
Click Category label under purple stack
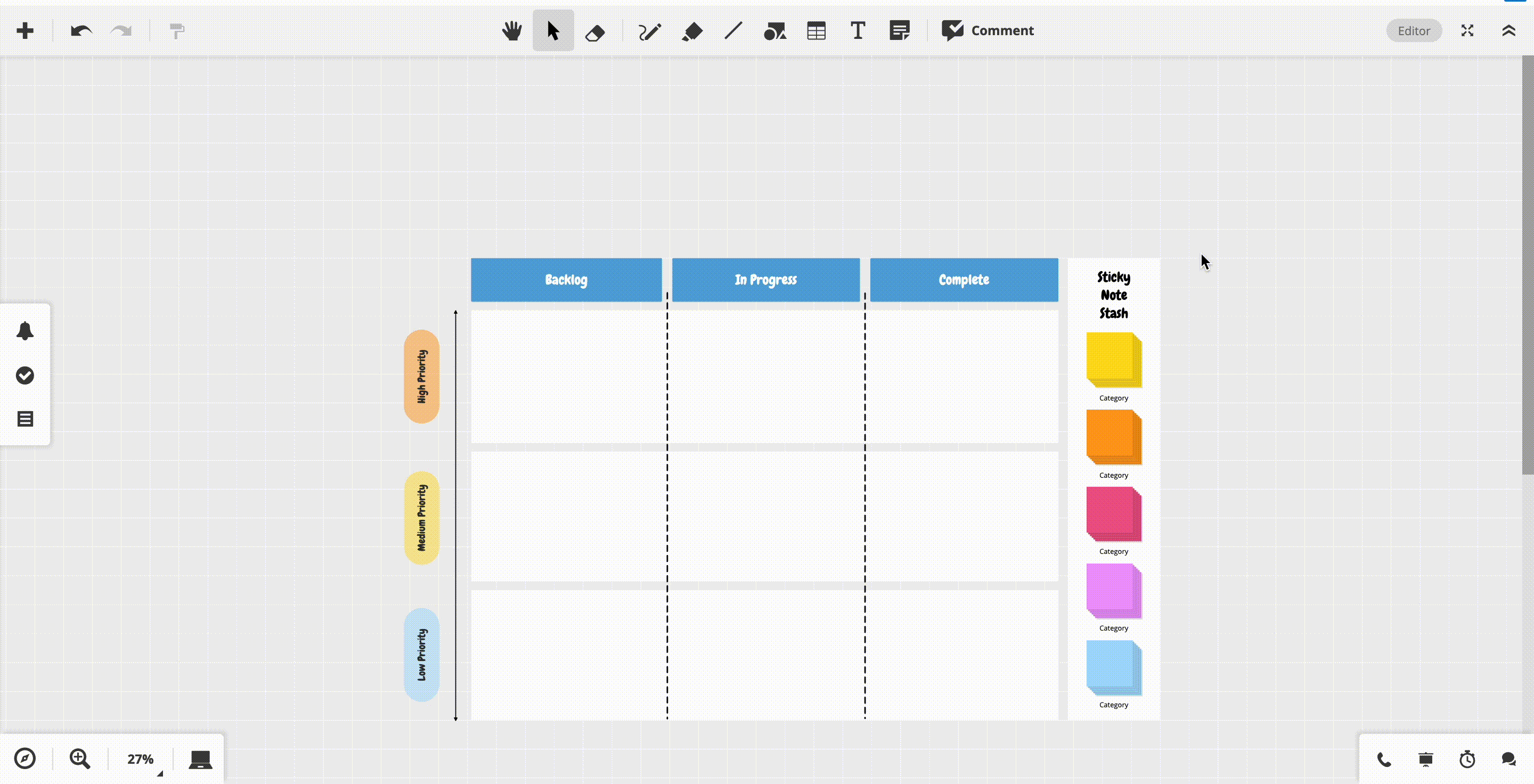pyautogui.click(x=1114, y=628)
